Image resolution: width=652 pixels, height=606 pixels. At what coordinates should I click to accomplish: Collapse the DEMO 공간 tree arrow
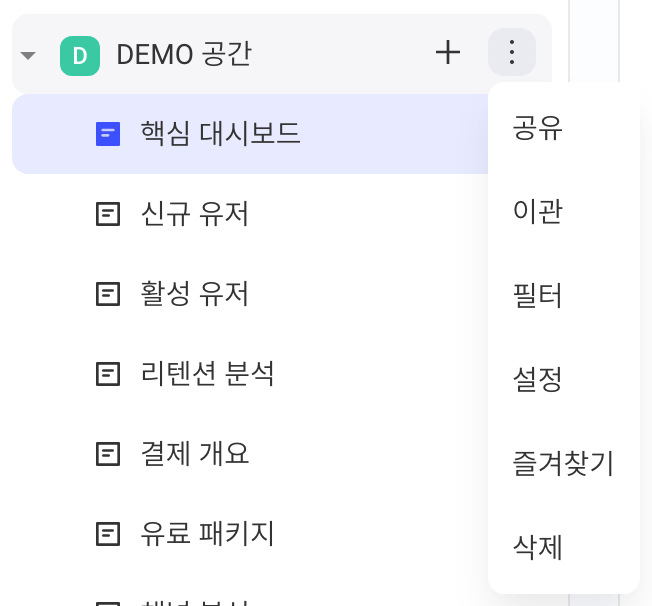28,55
